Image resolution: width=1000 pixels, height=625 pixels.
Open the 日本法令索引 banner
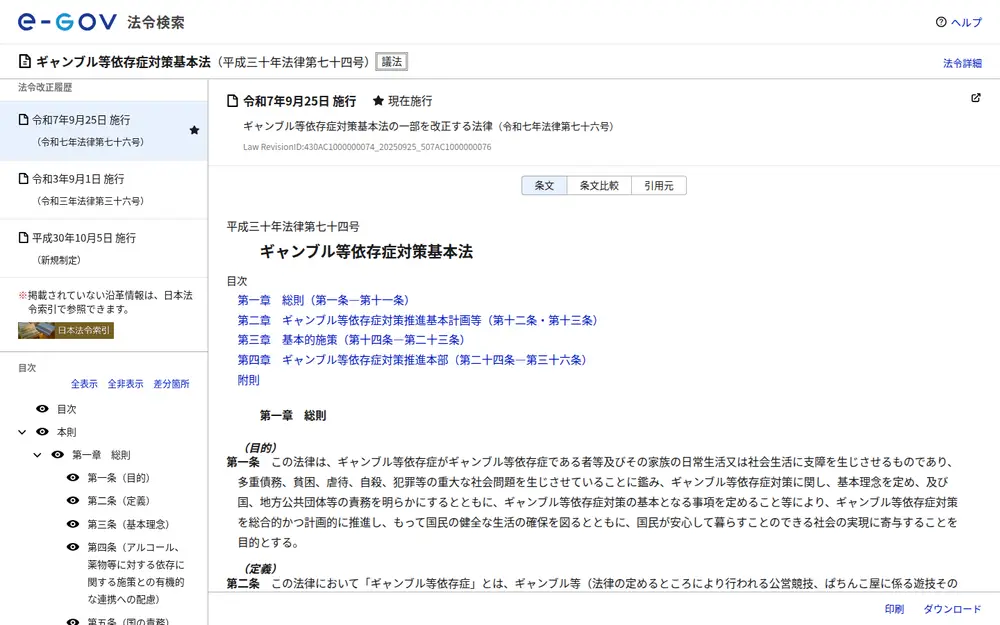pos(66,330)
